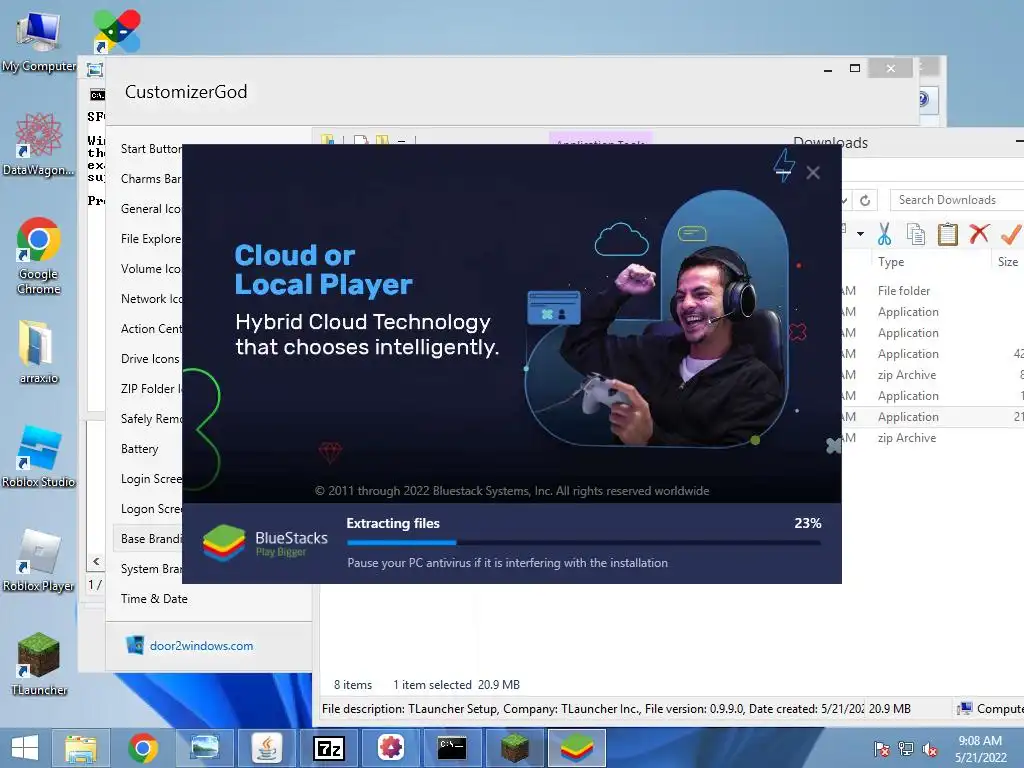Open Charms Bar section in CustomizerGod
1024x768 pixels.
151,179
